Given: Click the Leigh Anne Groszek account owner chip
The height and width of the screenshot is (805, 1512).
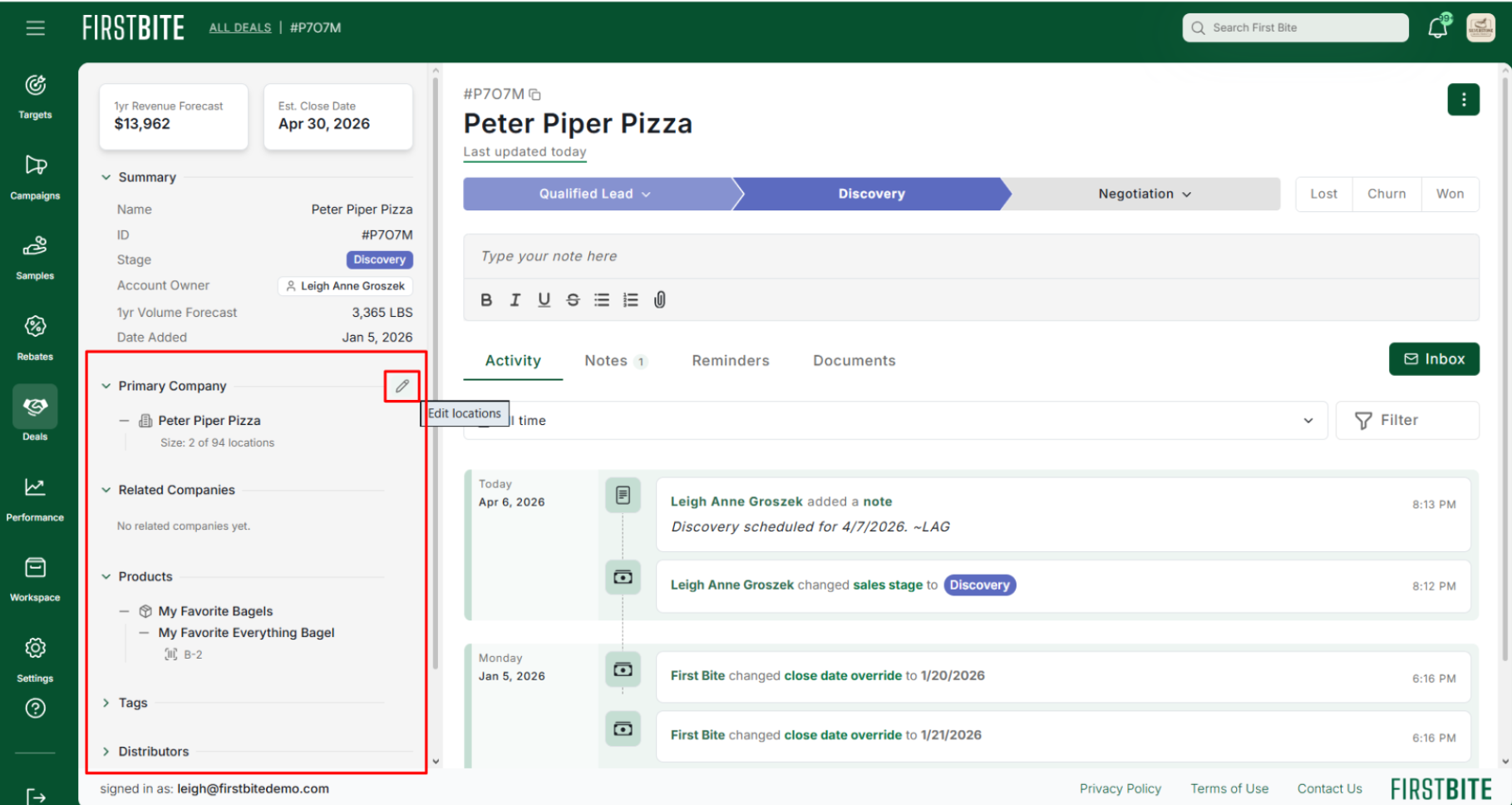Looking at the screenshot, I should 345,286.
